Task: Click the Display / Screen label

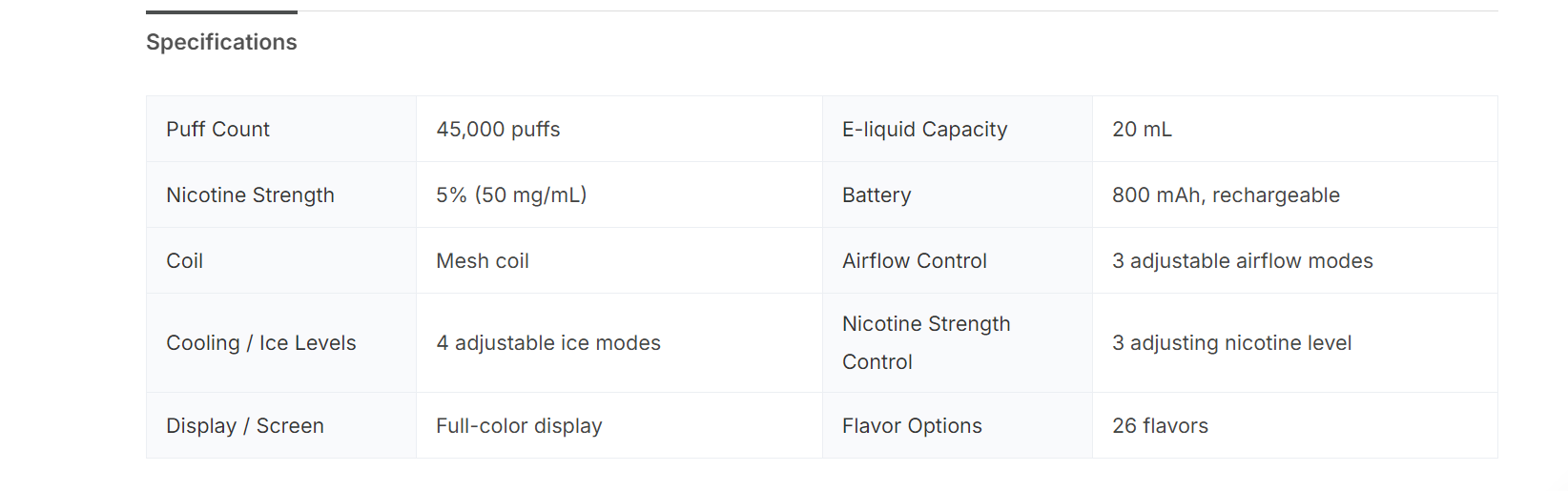Action: [x=245, y=426]
